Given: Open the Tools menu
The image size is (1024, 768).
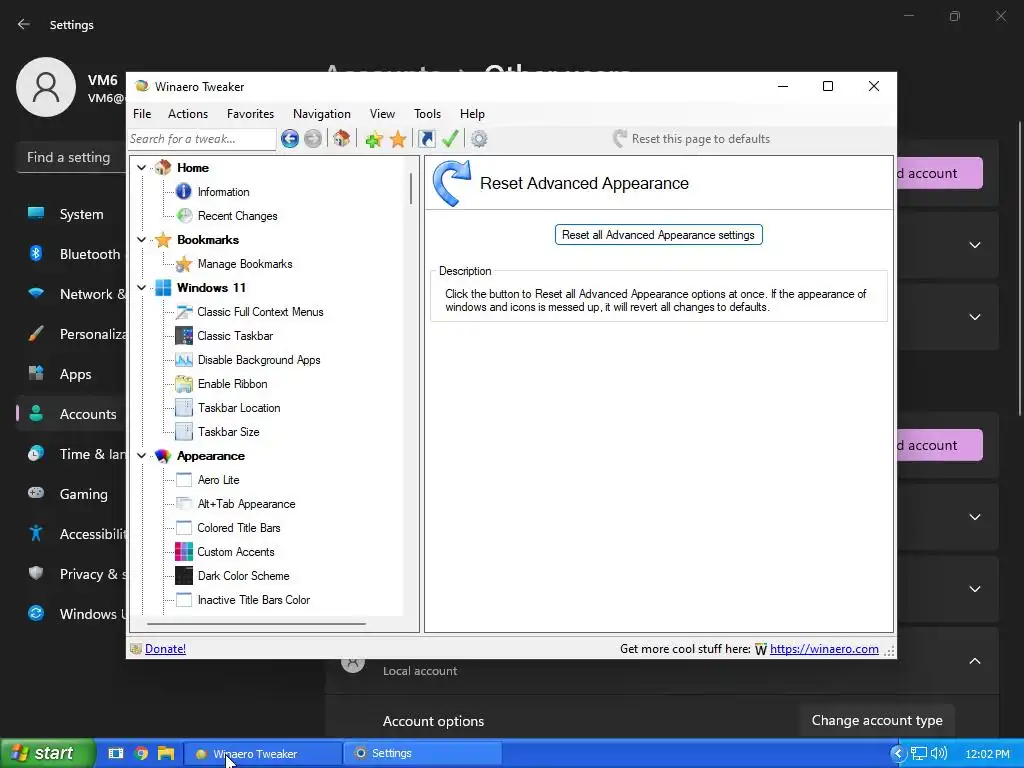Looking at the screenshot, I should (427, 114).
